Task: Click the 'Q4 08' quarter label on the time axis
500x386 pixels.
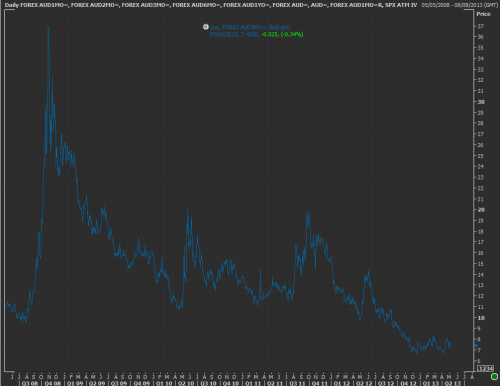Action: click(52, 383)
